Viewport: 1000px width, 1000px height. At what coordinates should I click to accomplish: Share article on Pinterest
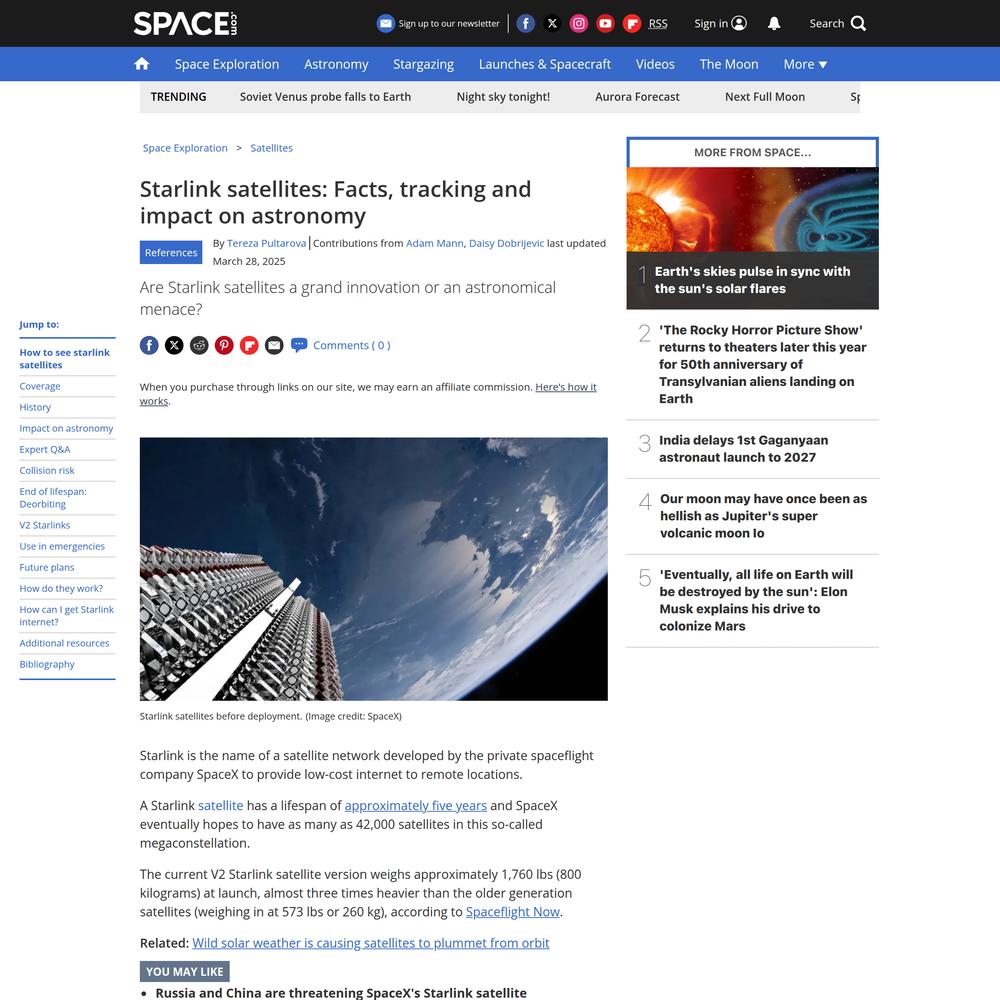click(224, 345)
